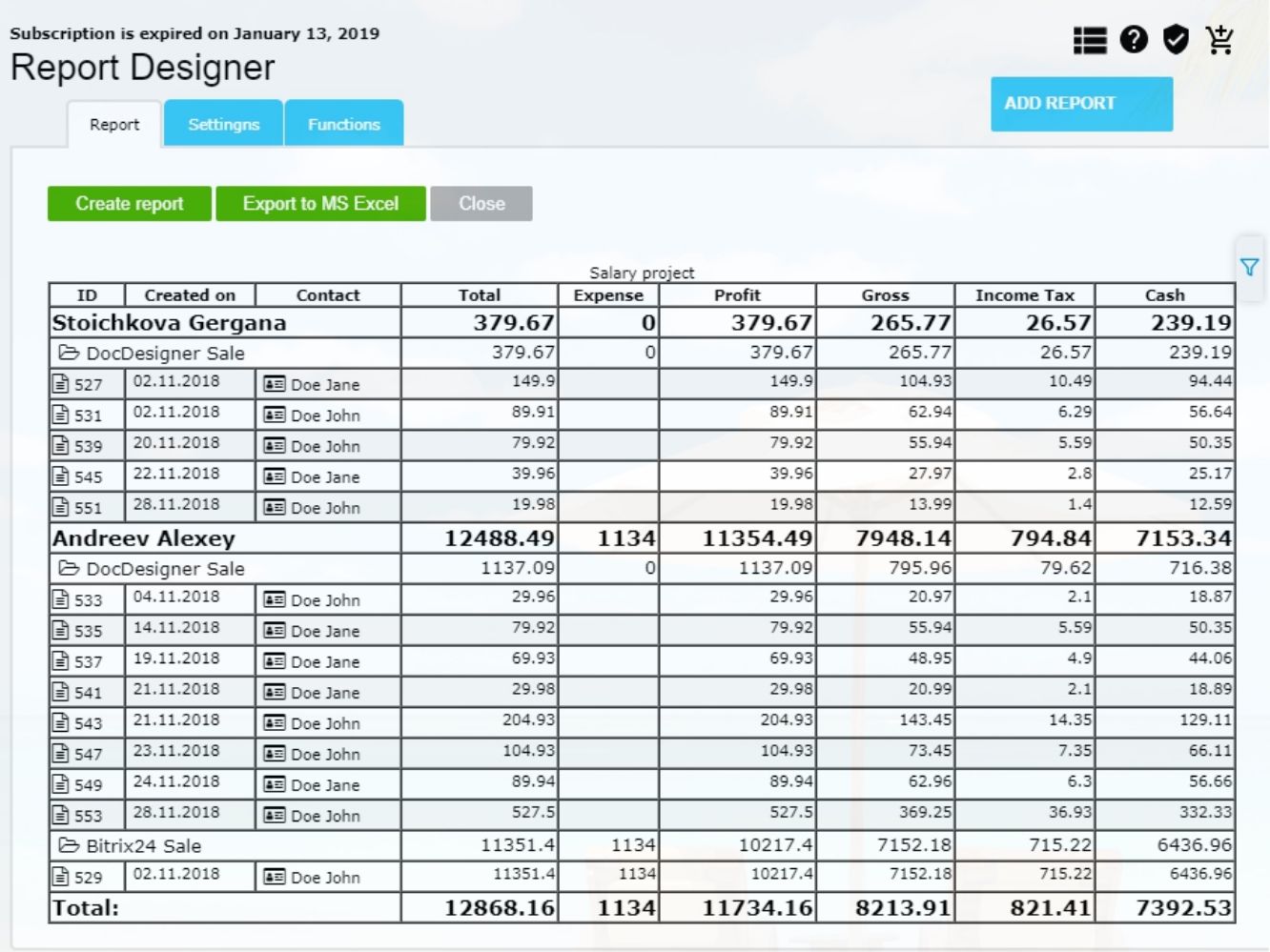Screen dimensions: 1270x952
Task: Click the shield checkmark icon
Action: click(1177, 40)
